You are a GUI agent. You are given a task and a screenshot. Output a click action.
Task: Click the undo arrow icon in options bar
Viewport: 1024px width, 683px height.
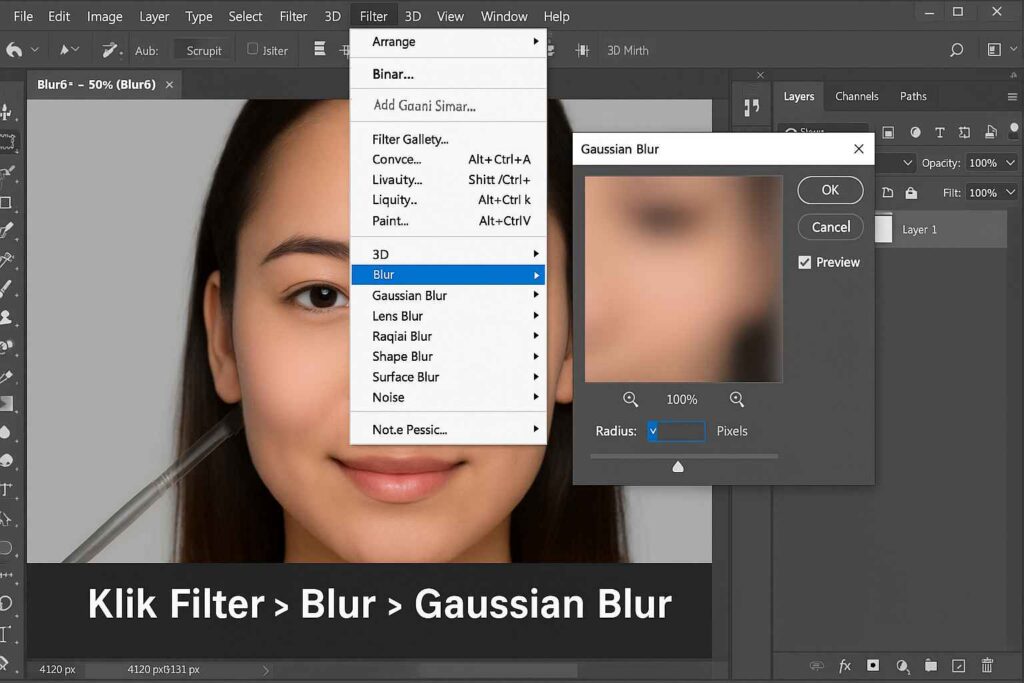14,50
